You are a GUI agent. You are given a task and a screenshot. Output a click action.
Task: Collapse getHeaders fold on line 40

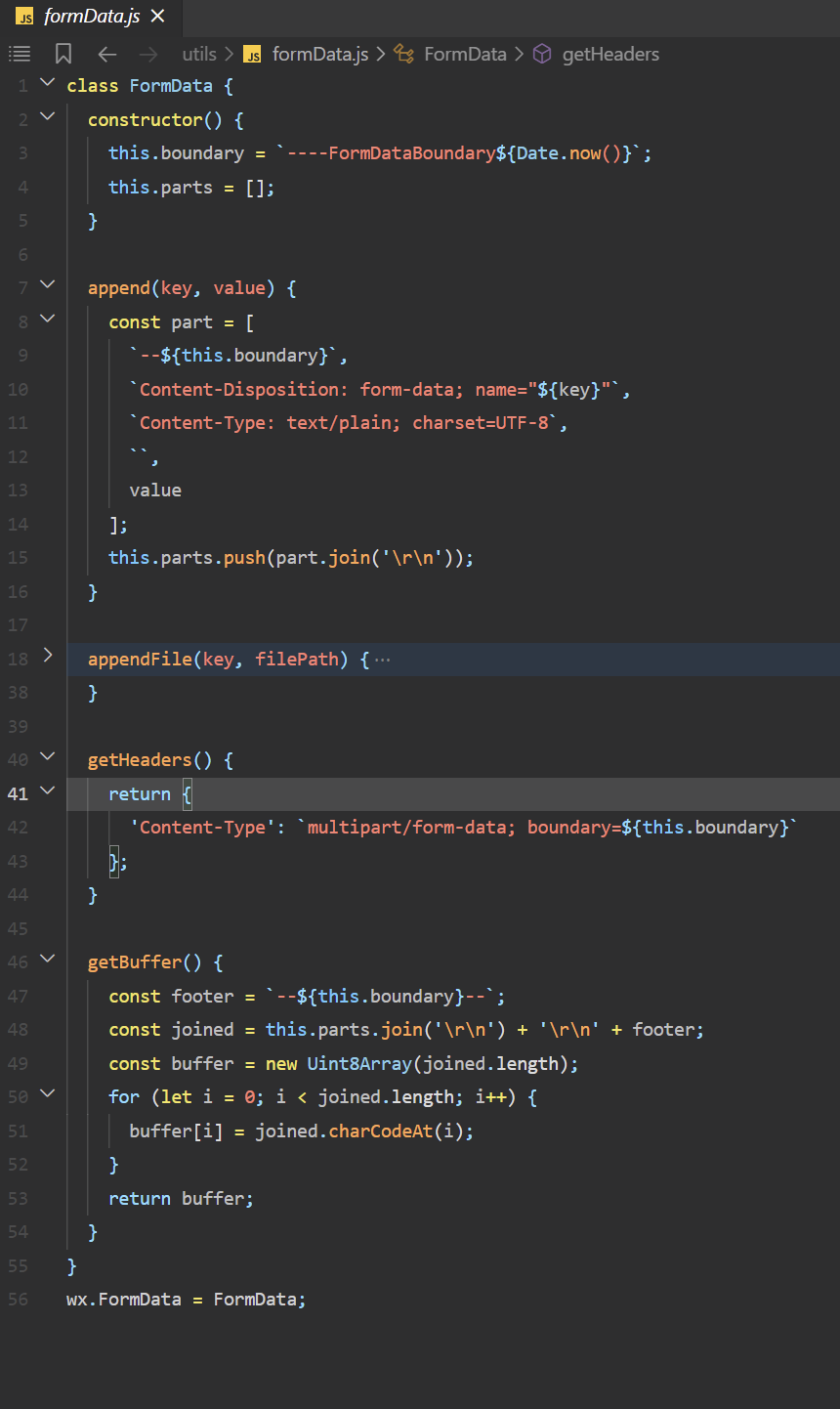tap(47, 757)
